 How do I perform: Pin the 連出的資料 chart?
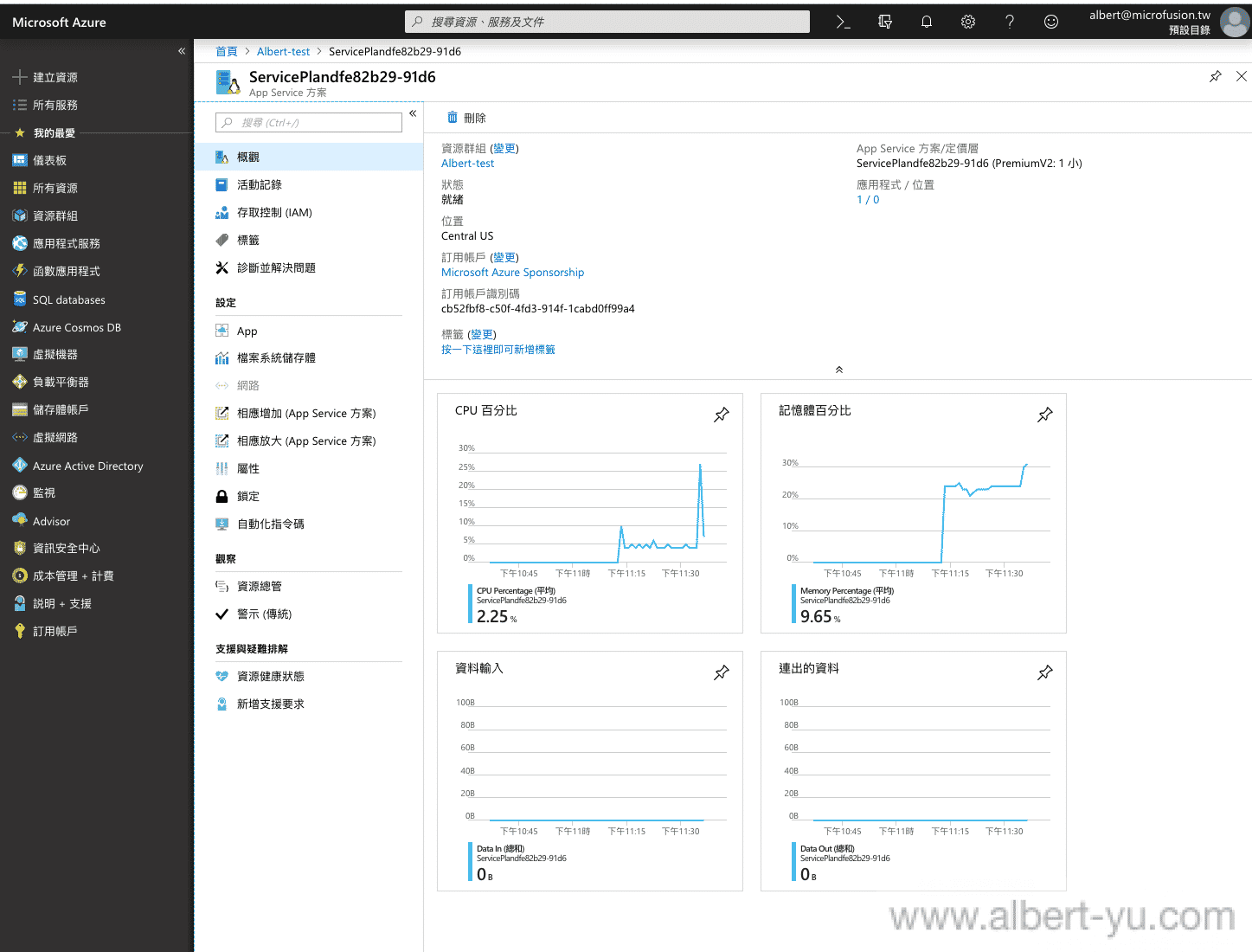1045,672
